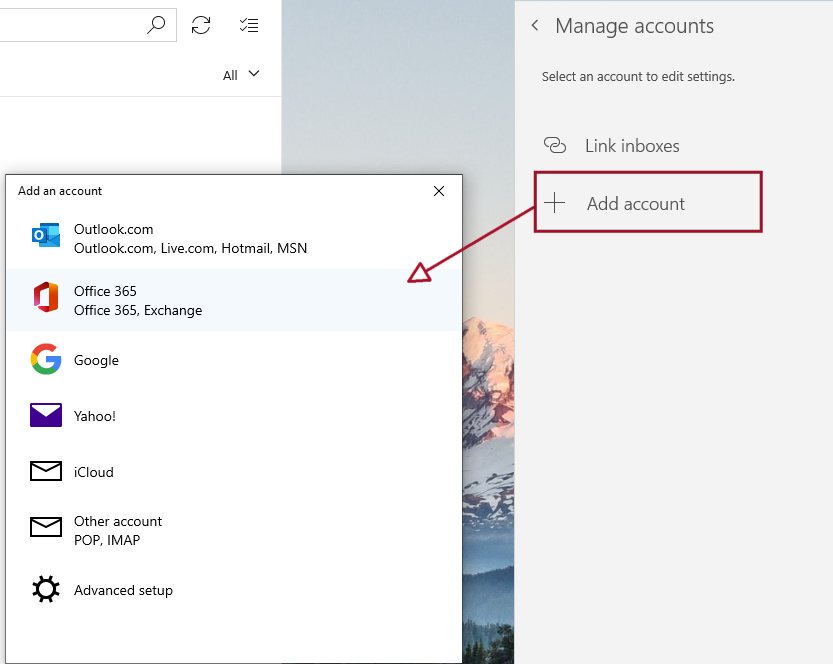
Task: Click the Office 365 logo icon
Action: click(x=46, y=297)
